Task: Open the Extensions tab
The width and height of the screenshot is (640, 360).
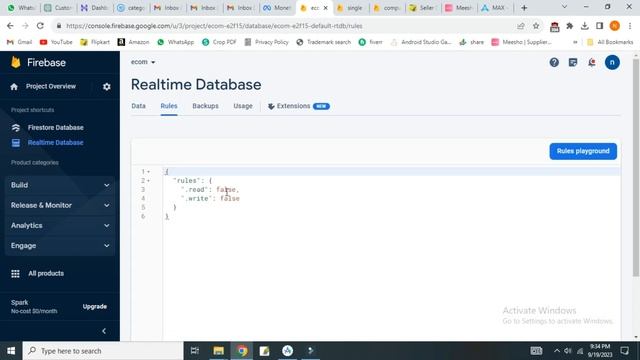Action: pyautogui.click(x=299, y=106)
